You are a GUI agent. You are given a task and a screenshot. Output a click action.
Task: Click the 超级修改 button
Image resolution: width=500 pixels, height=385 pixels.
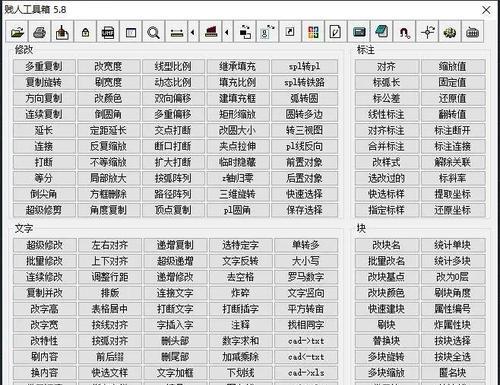coord(45,245)
